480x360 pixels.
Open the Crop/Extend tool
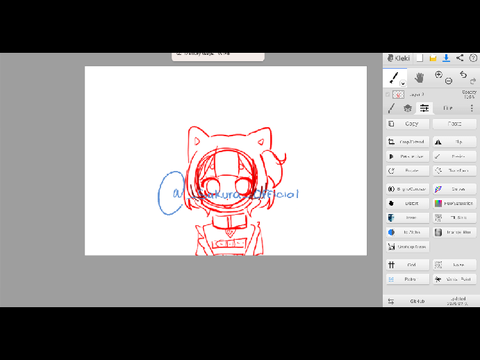pyautogui.click(x=408, y=142)
